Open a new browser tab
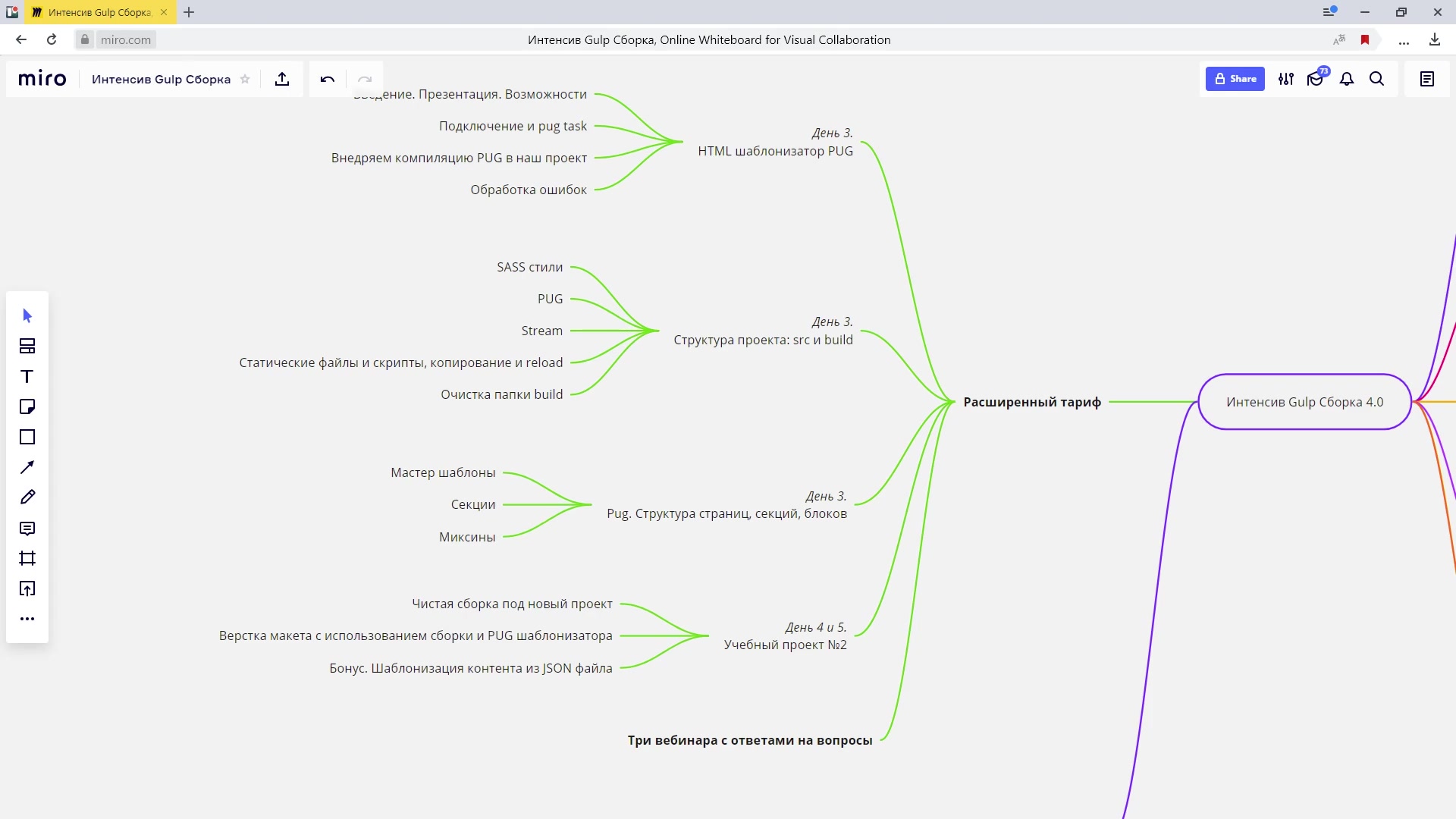 pyautogui.click(x=189, y=12)
